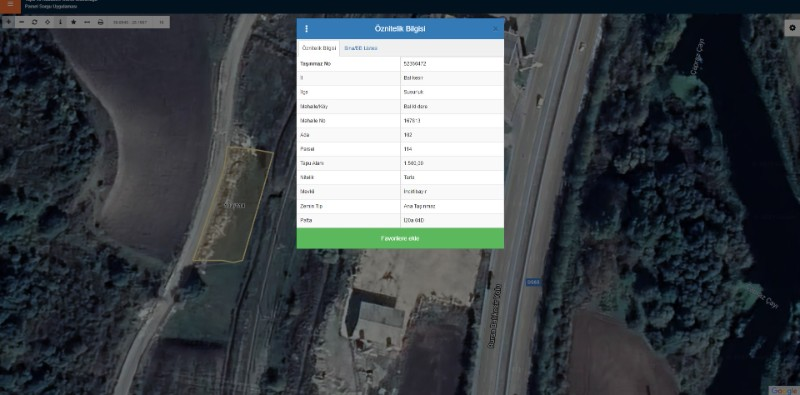Click the Mevkii value cell
The image size is (800, 395).
pos(452,192)
